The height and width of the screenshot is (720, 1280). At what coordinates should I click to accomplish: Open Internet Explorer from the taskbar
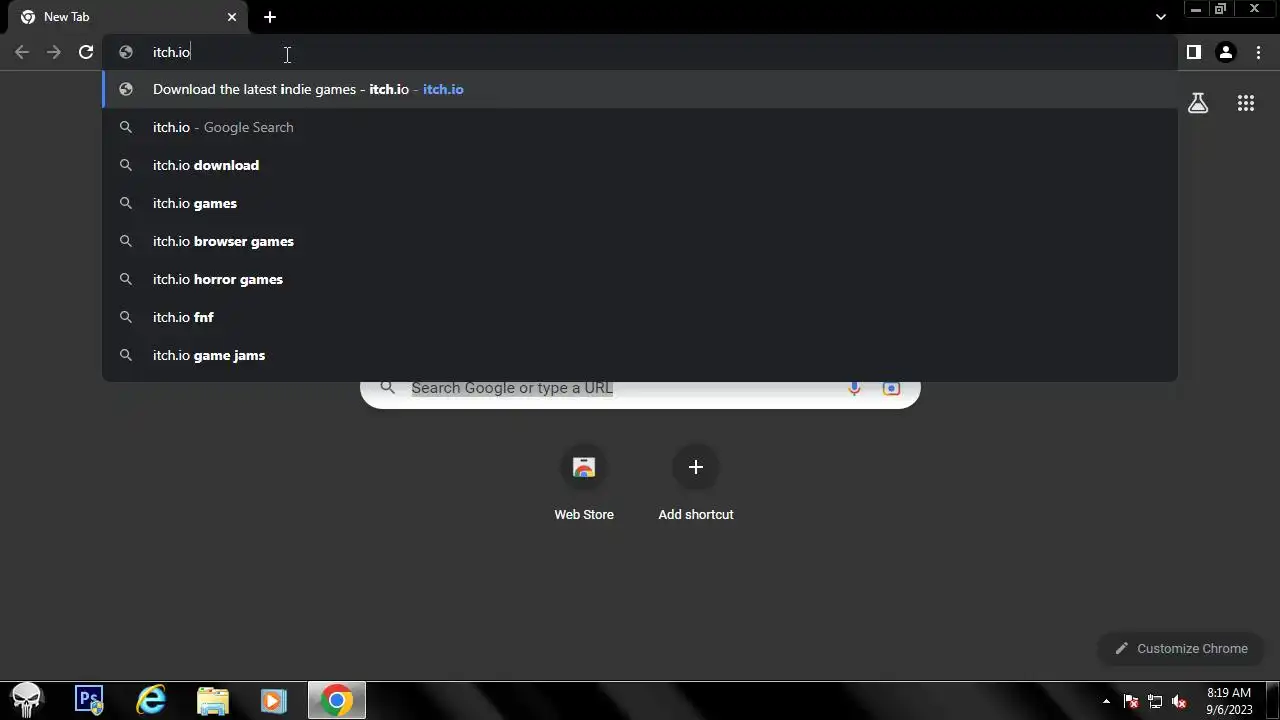pyautogui.click(x=151, y=700)
